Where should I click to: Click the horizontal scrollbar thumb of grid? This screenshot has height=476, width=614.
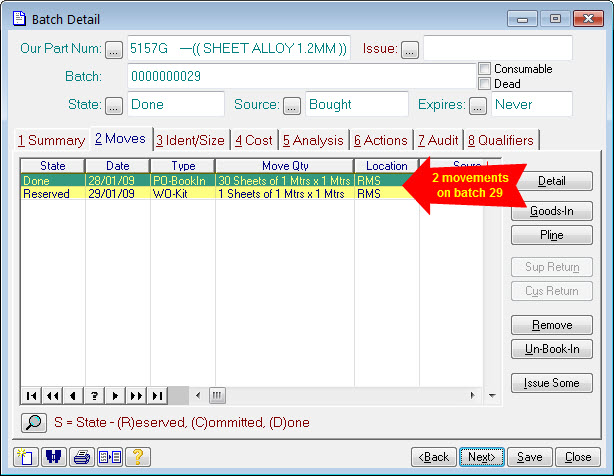[217, 396]
